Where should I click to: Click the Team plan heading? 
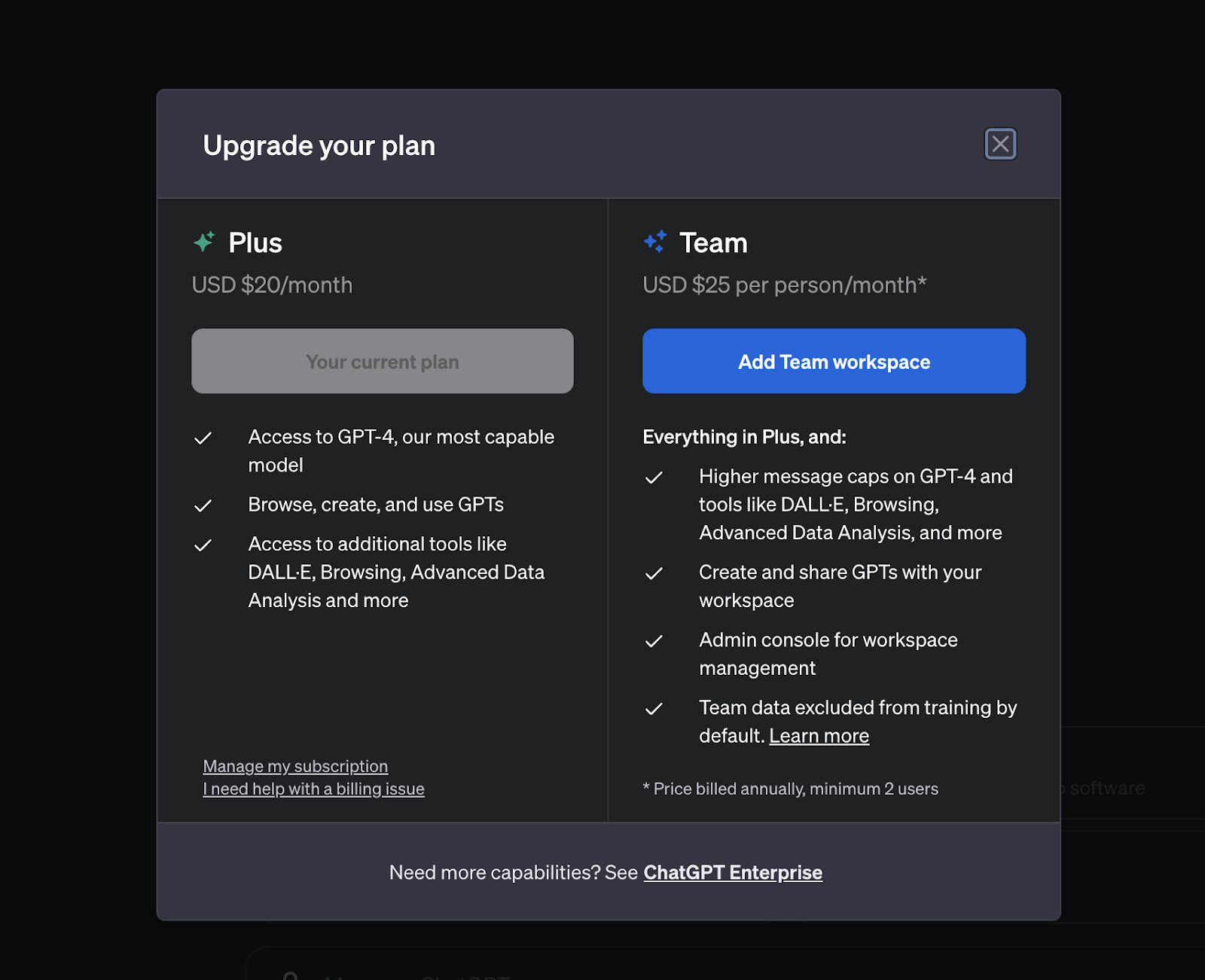(713, 243)
